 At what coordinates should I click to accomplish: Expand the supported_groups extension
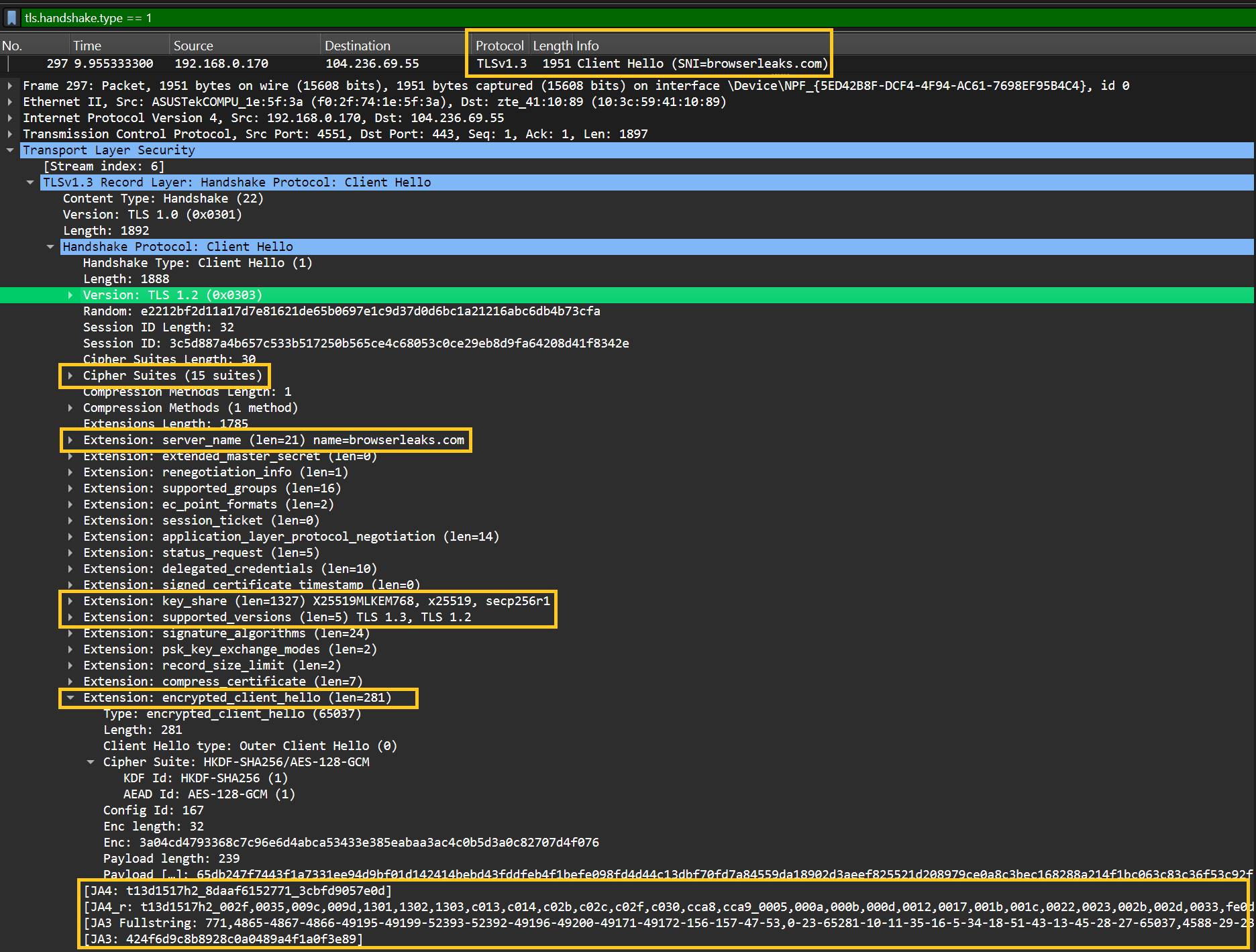click(x=70, y=488)
